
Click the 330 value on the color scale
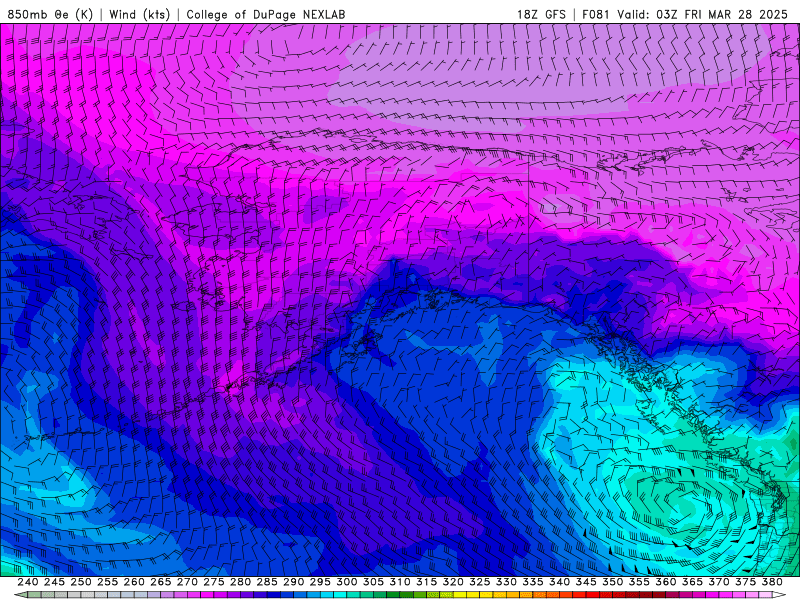(506, 582)
